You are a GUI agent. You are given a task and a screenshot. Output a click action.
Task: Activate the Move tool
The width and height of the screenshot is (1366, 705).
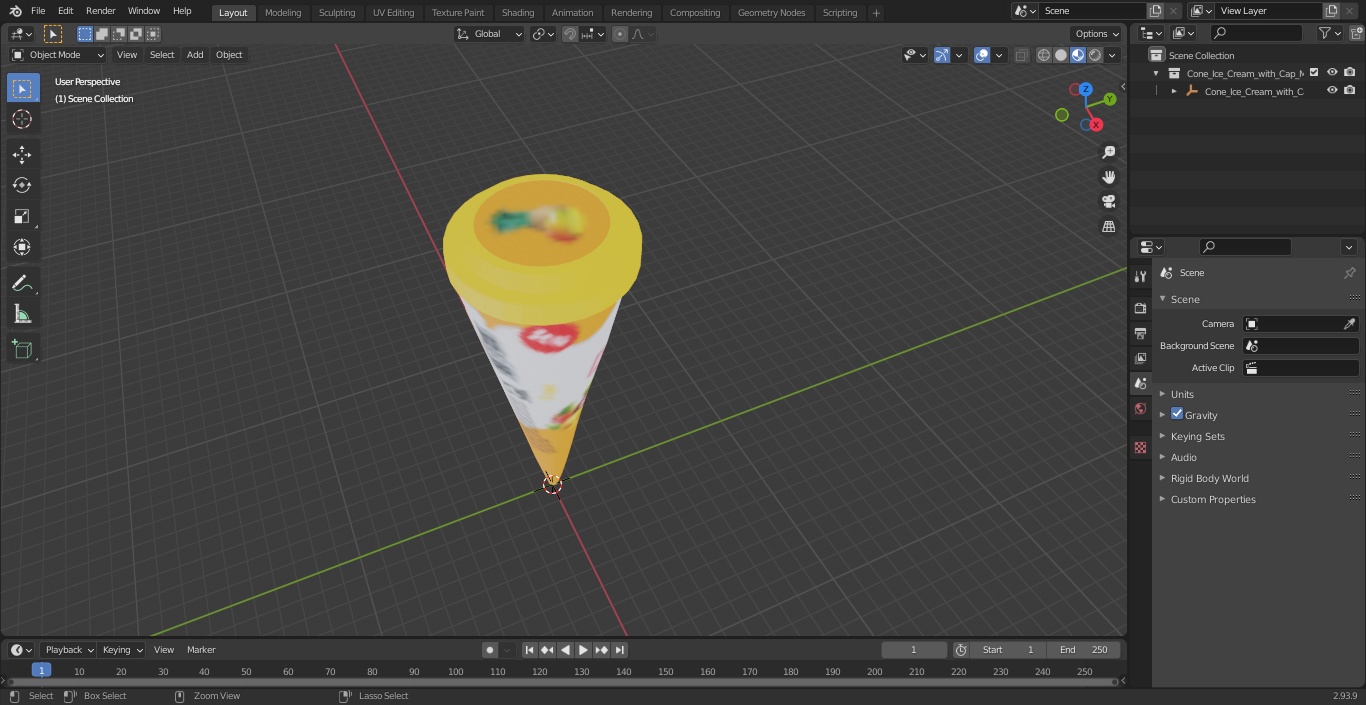(x=22, y=154)
